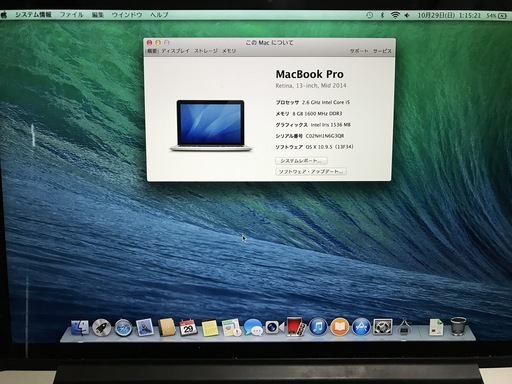The width and height of the screenshot is (512, 384).
Task: Click the MacBook Pro heading
Action: pos(309,74)
